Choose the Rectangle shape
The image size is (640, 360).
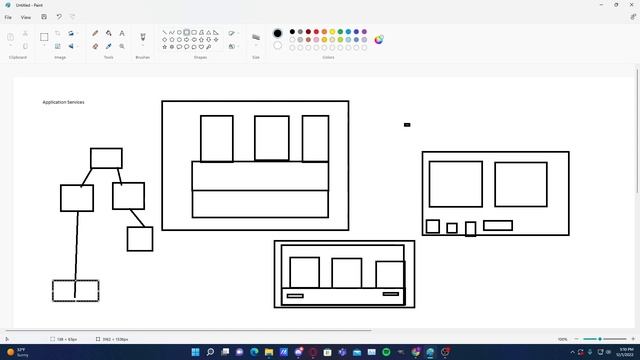(x=187, y=32)
